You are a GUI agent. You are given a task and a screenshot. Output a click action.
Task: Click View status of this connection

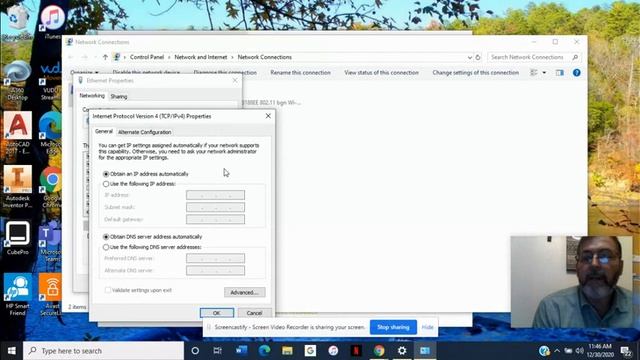tap(381, 73)
